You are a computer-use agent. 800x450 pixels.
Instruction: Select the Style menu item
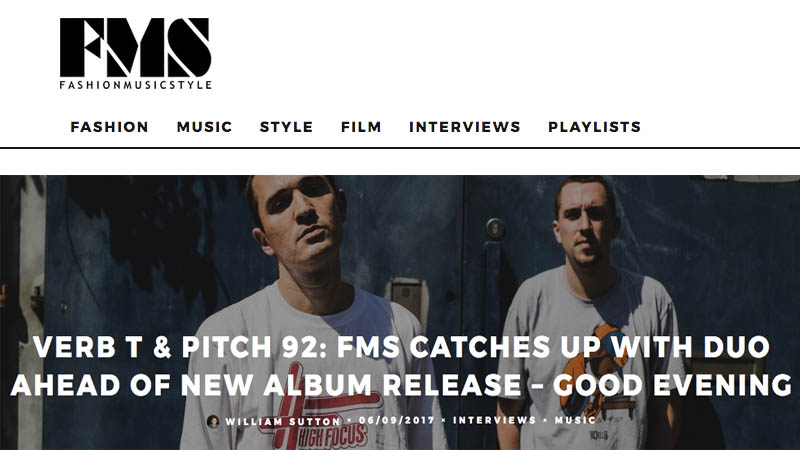[x=286, y=127]
